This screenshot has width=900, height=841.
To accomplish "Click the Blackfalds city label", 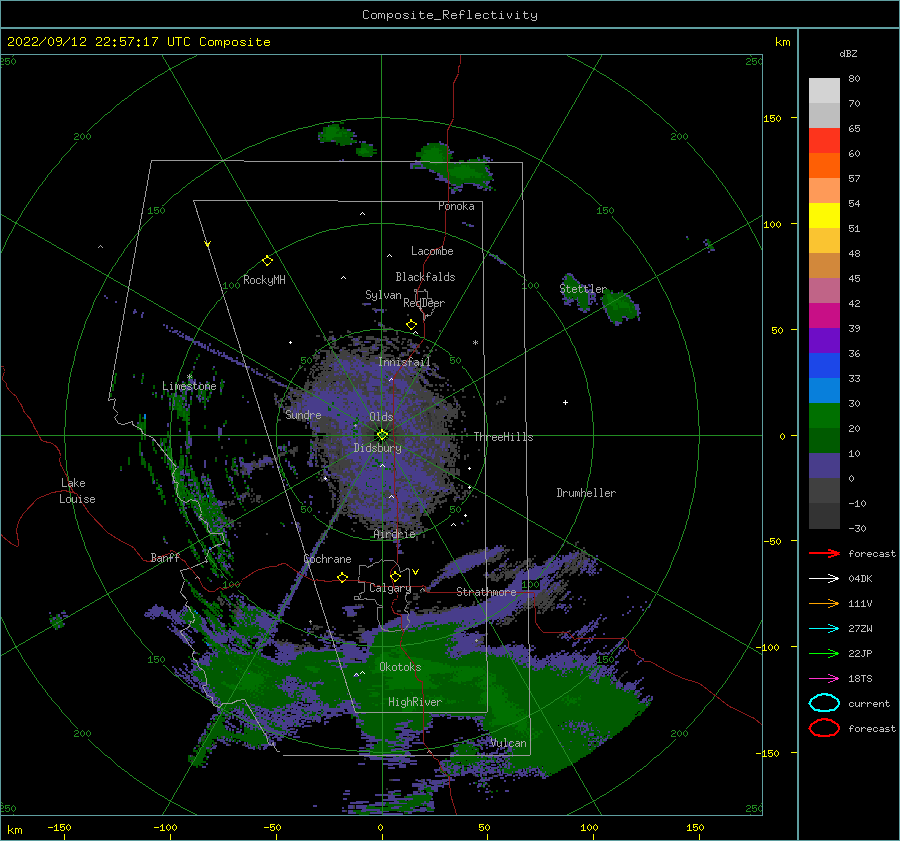I will 425,277.
